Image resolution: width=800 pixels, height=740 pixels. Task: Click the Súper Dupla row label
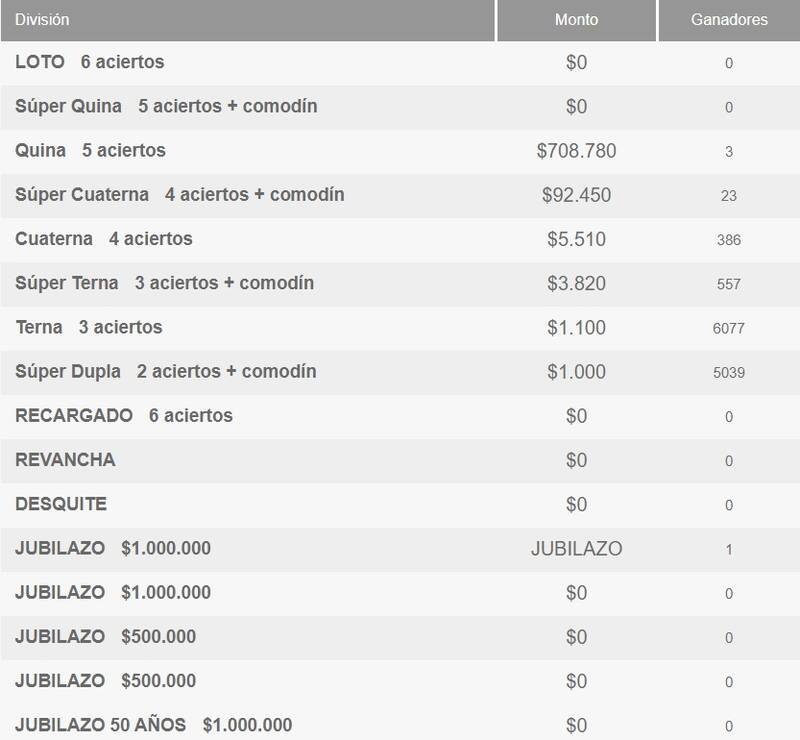click(166, 371)
